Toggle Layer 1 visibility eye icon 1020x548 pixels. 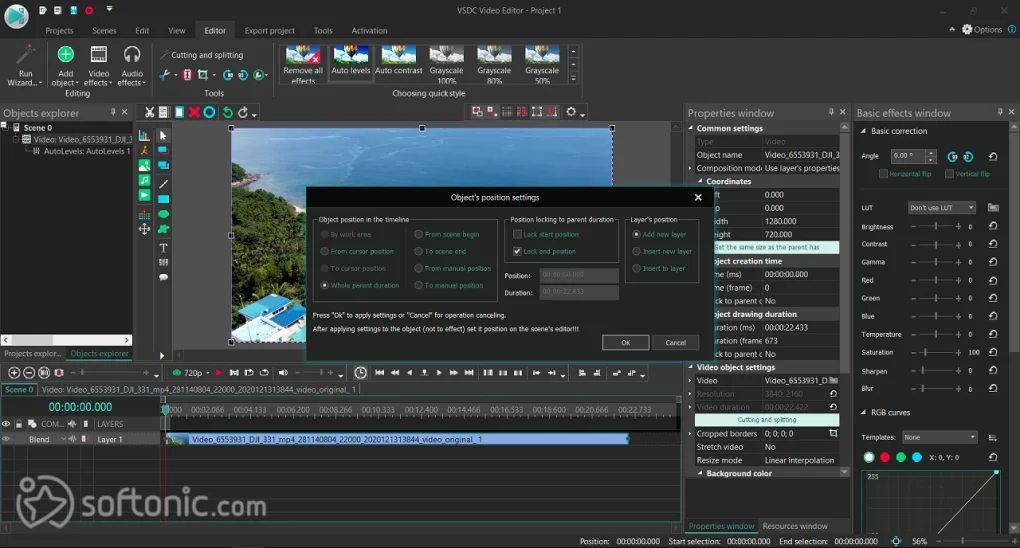6,439
